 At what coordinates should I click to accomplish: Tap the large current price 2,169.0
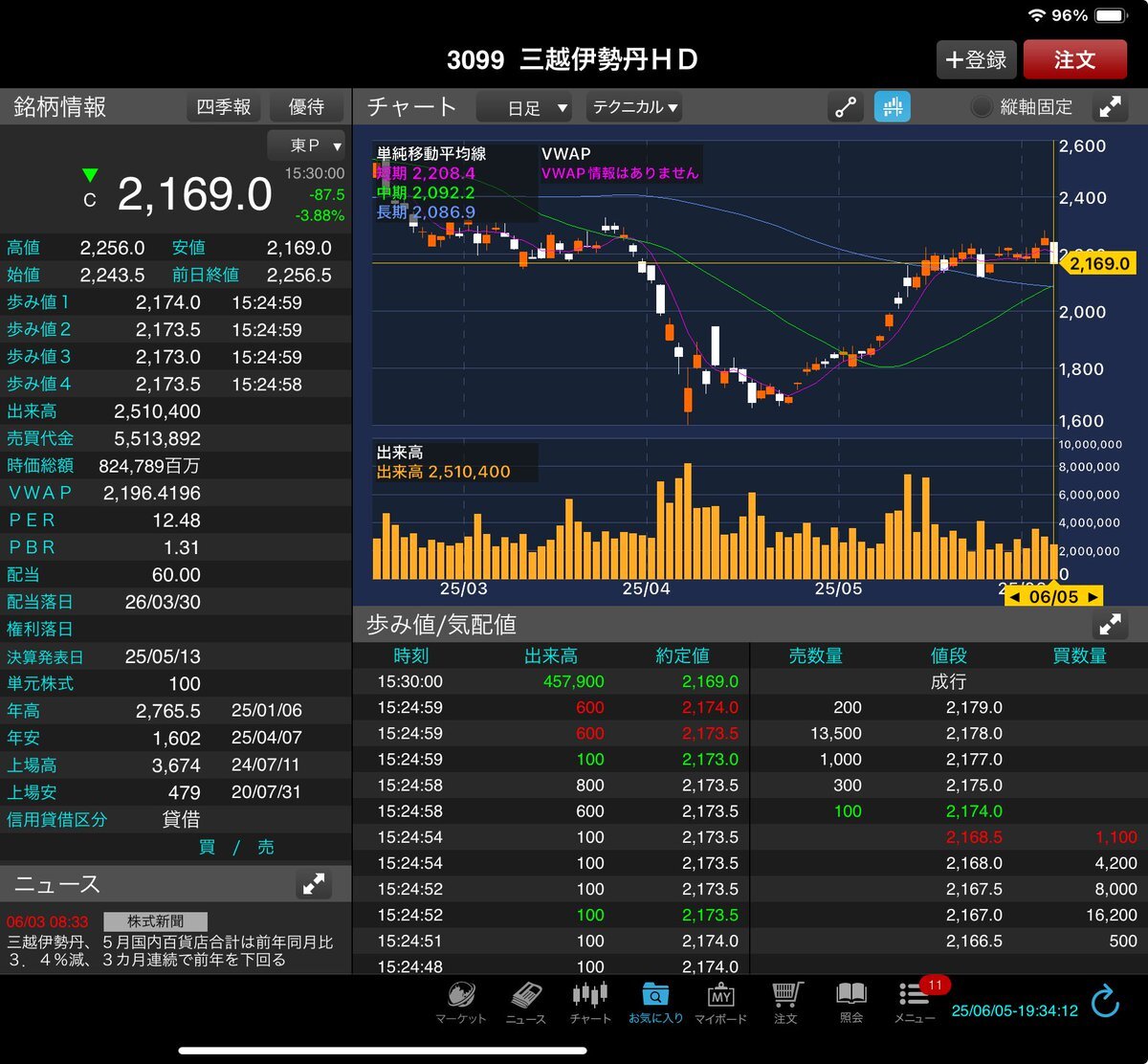[x=194, y=194]
